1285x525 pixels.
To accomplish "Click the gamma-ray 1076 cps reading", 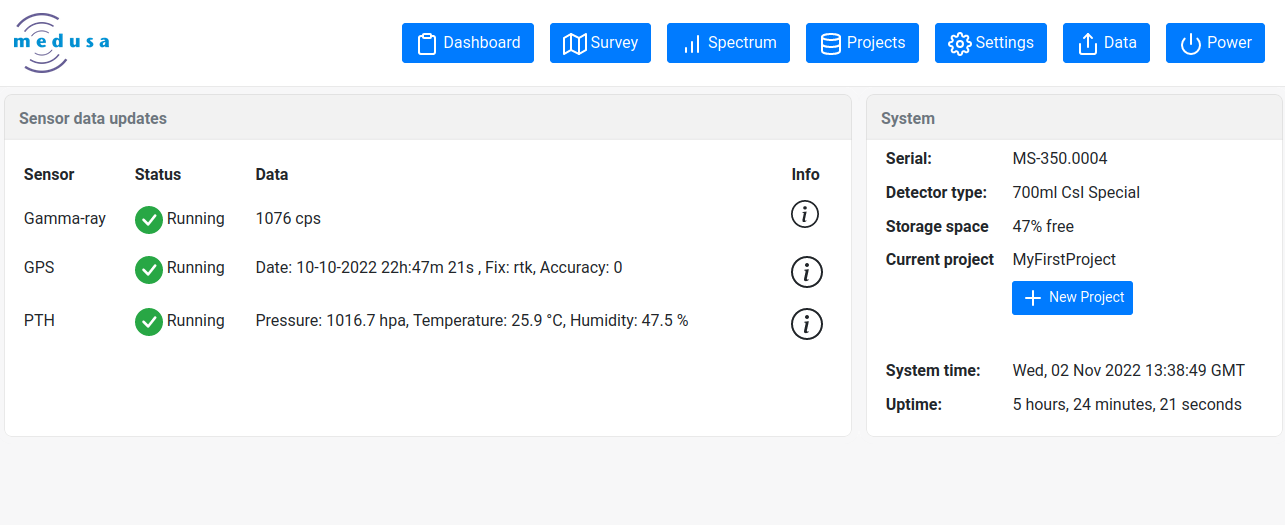I will [x=288, y=218].
